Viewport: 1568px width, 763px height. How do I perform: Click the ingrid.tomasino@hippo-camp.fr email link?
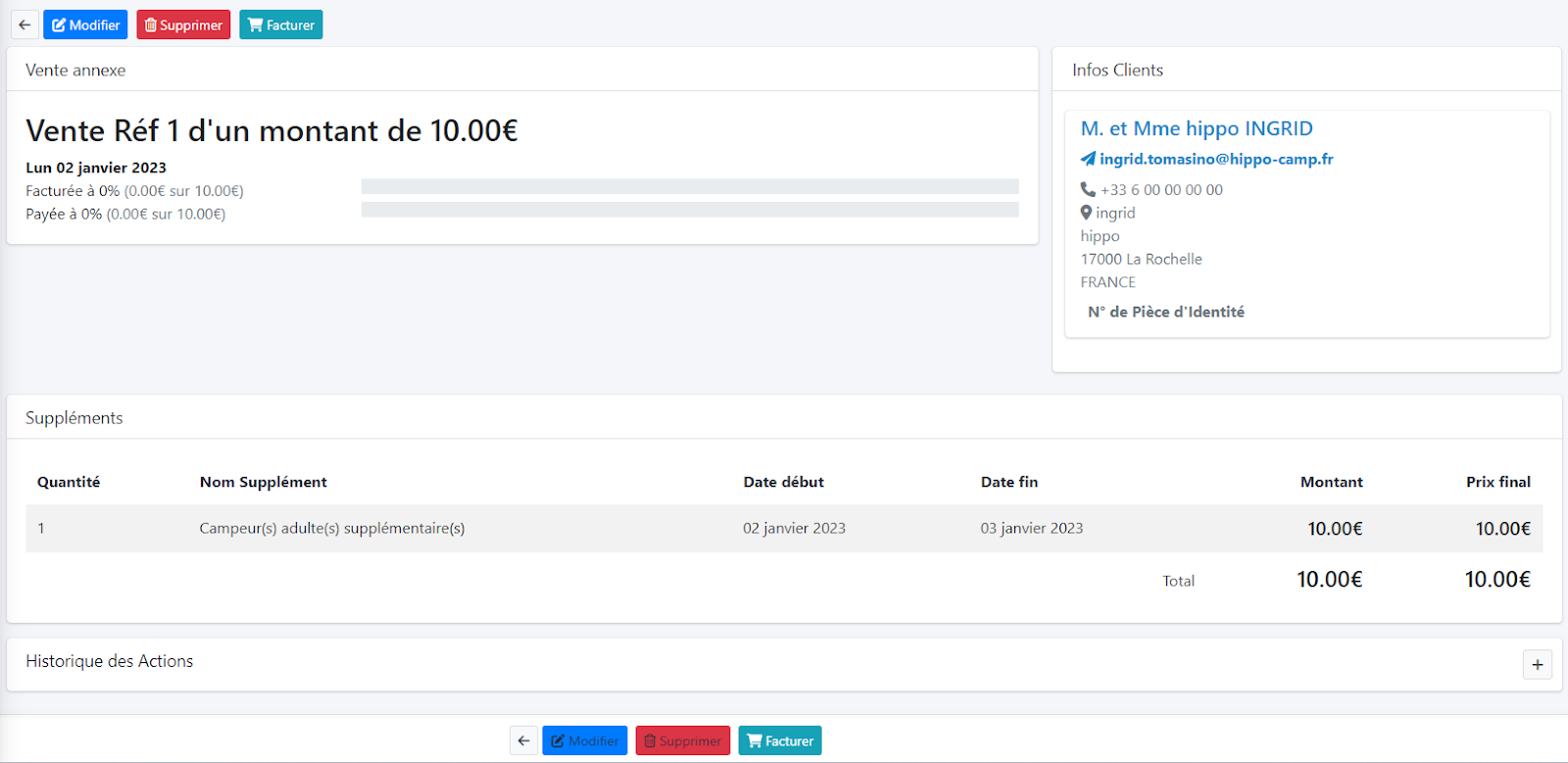[1215, 159]
